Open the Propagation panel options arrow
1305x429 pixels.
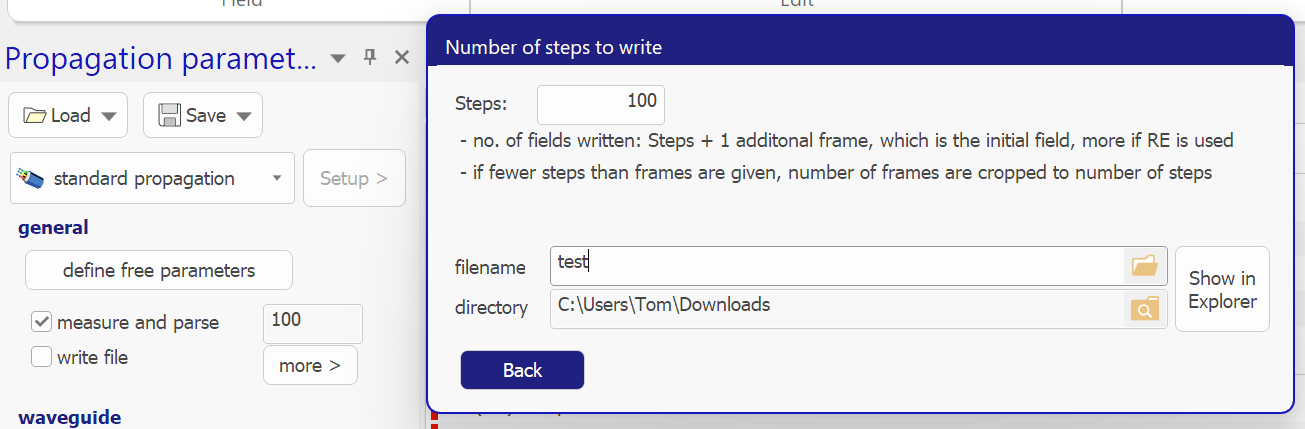[337, 57]
